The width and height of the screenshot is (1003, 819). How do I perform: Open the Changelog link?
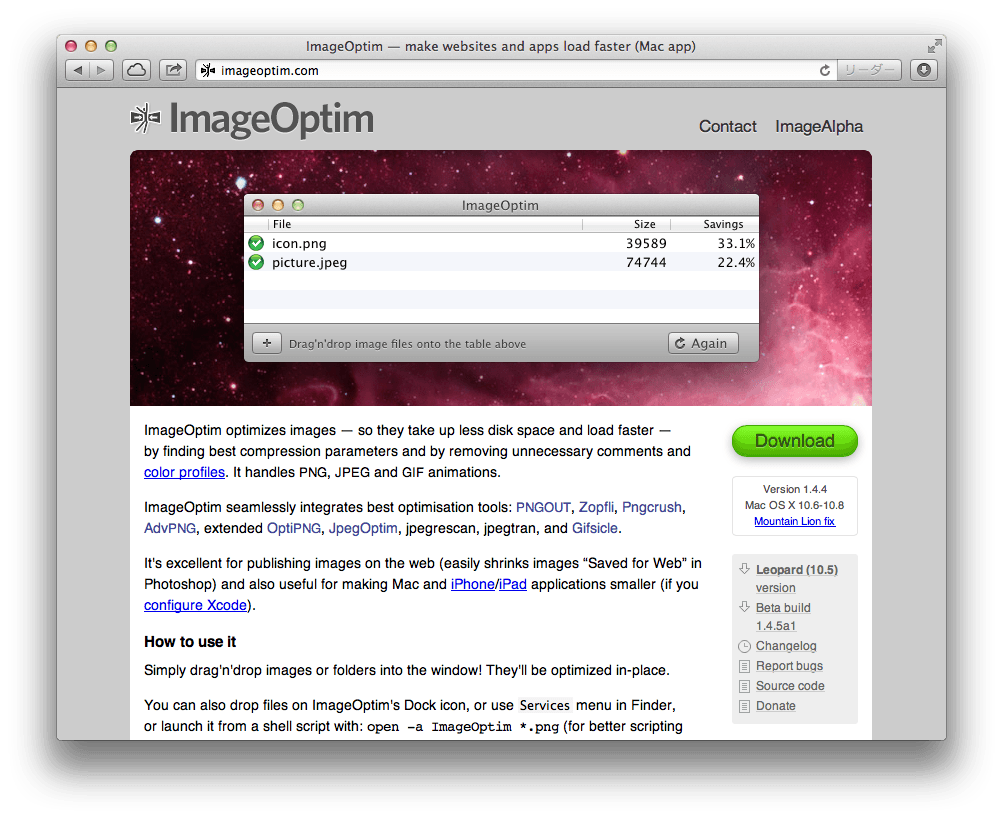786,646
